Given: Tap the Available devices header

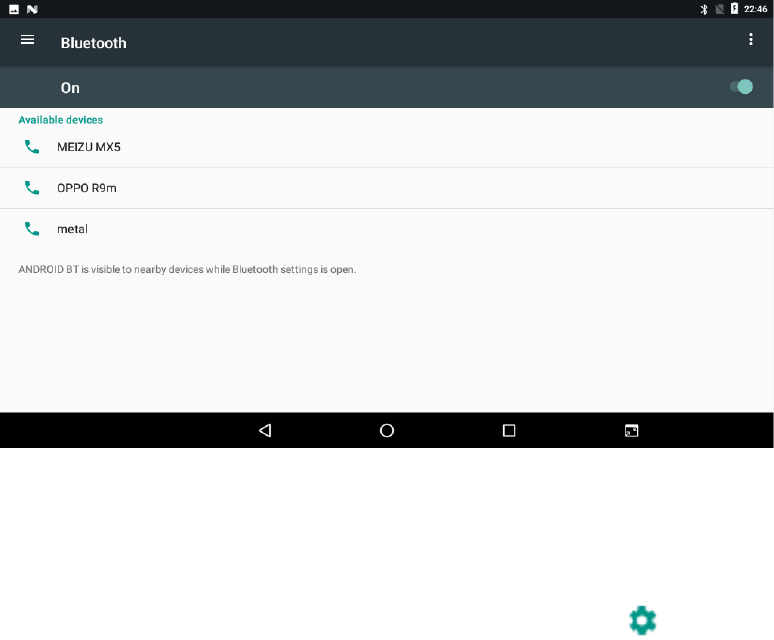Looking at the screenshot, I should (x=61, y=120).
